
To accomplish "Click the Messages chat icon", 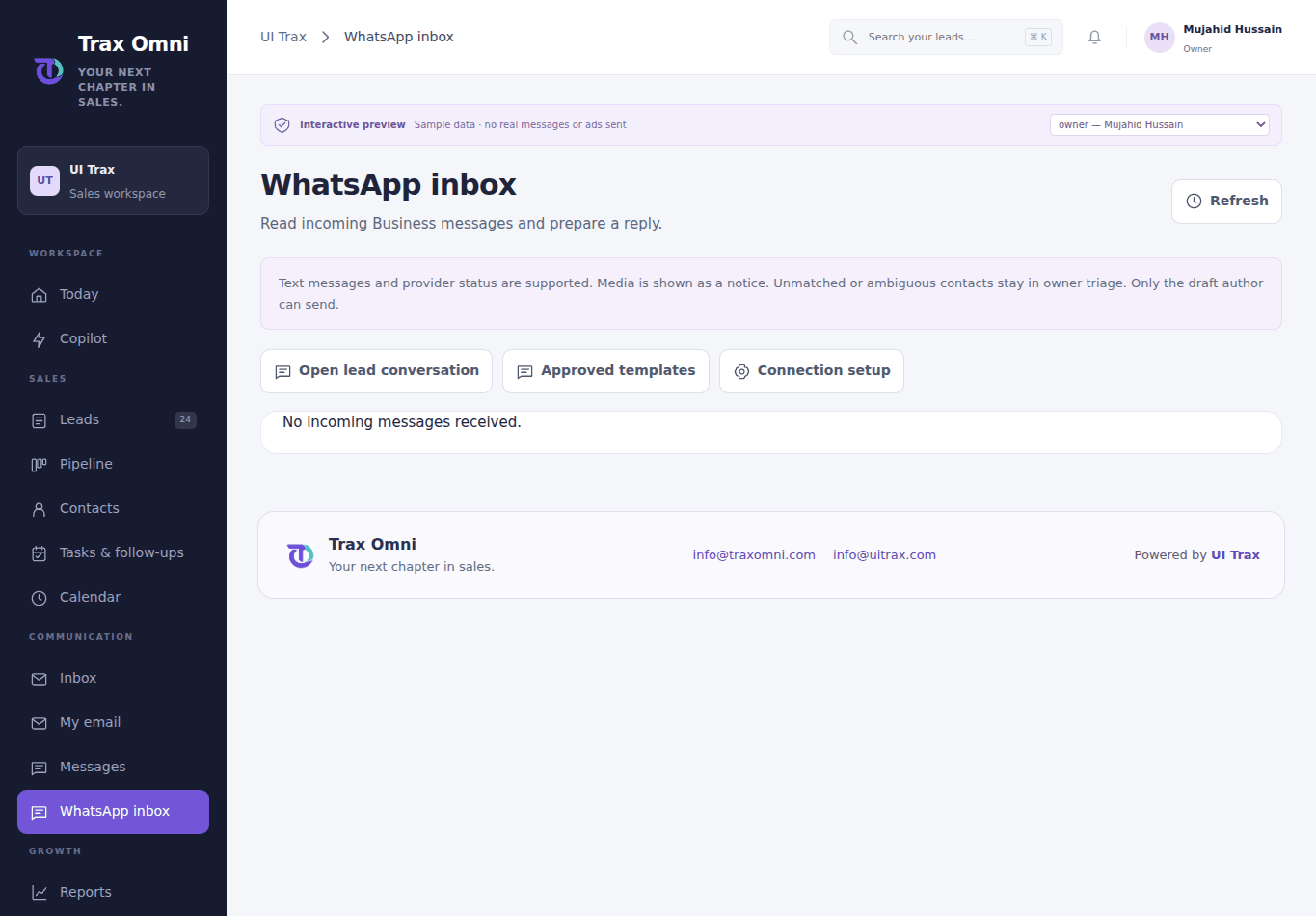I will point(40,768).
